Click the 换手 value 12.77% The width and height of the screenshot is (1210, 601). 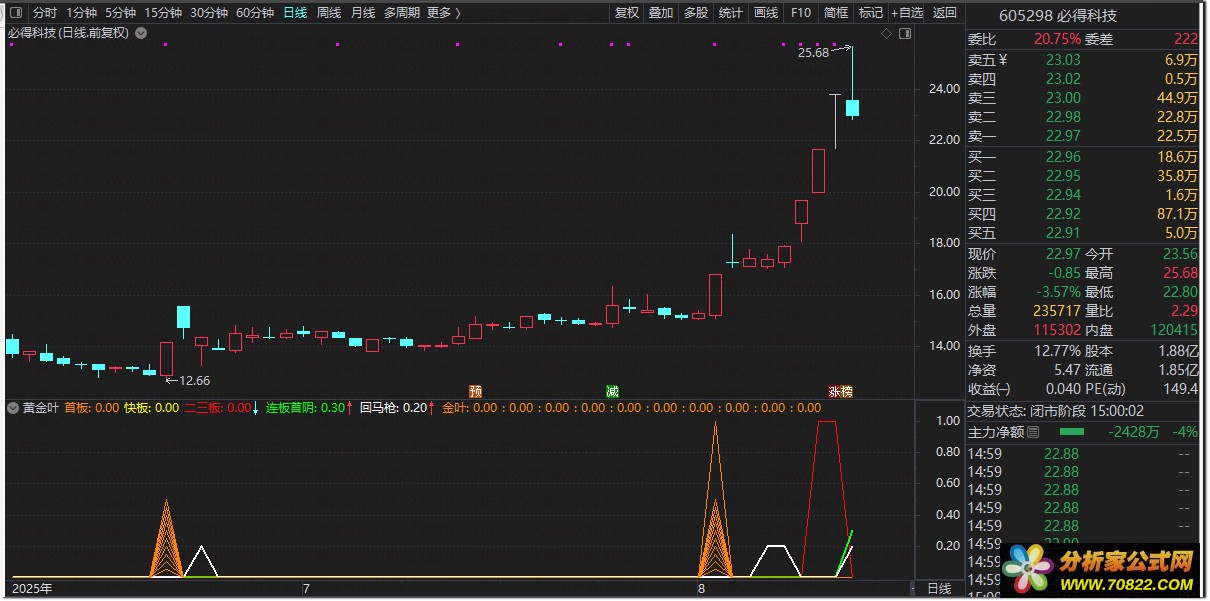(1059, 351)
